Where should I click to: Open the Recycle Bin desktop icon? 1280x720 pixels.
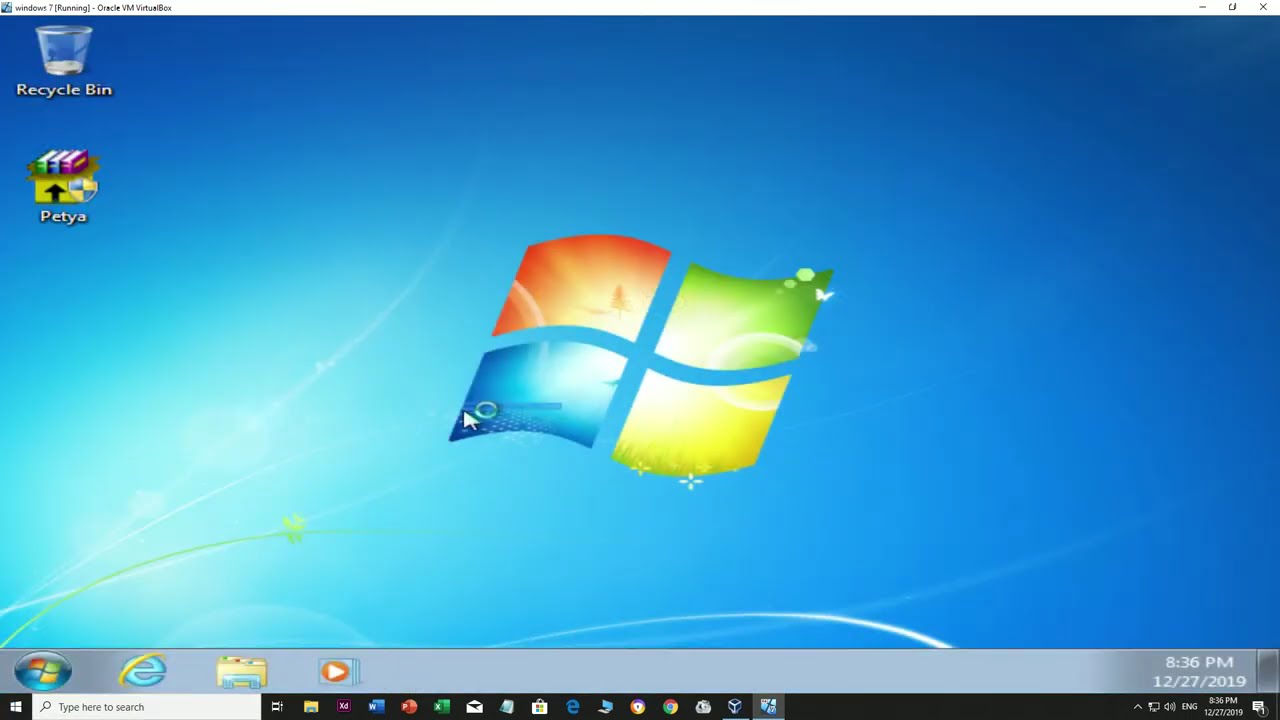coord(64,62)
